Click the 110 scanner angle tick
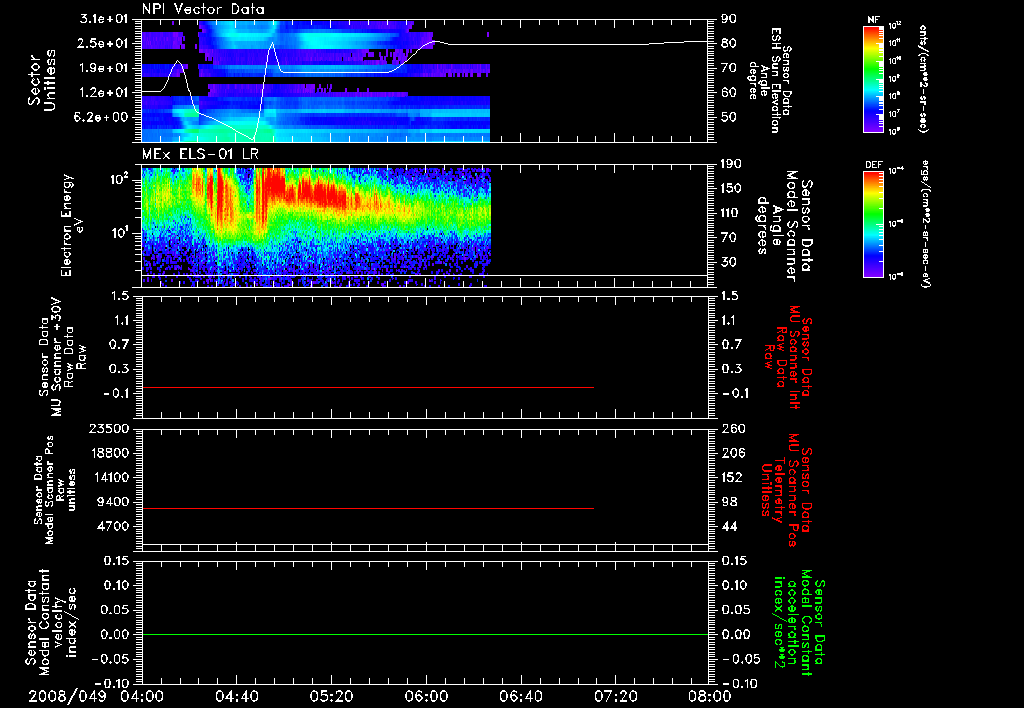The image size is (1024, 708). coord(731,214)
